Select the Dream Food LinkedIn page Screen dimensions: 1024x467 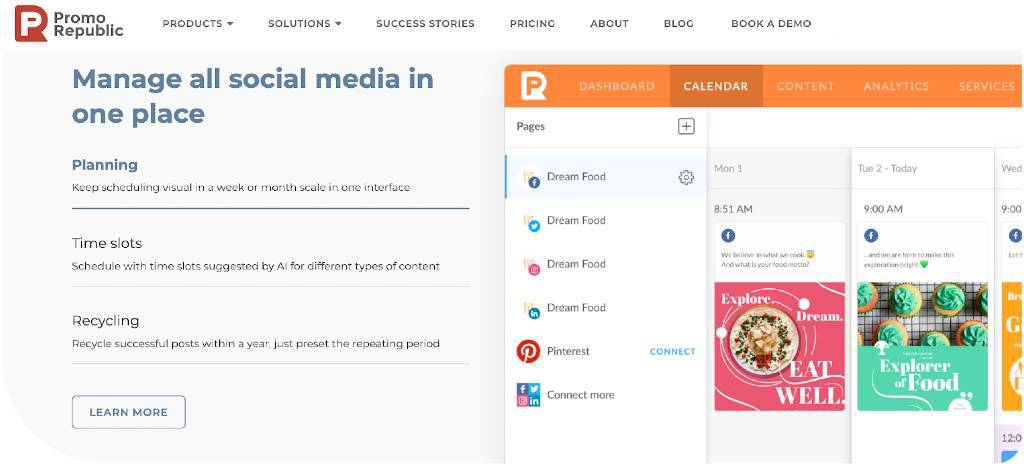pyautogui.click(x=605, y=308)
